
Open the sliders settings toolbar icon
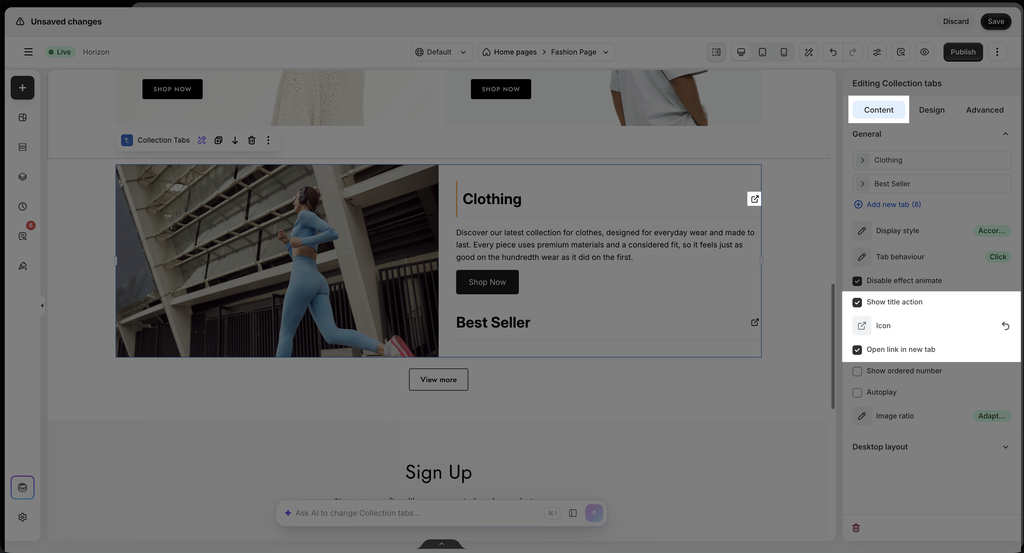pyautogui.click(x=877, y=52)
